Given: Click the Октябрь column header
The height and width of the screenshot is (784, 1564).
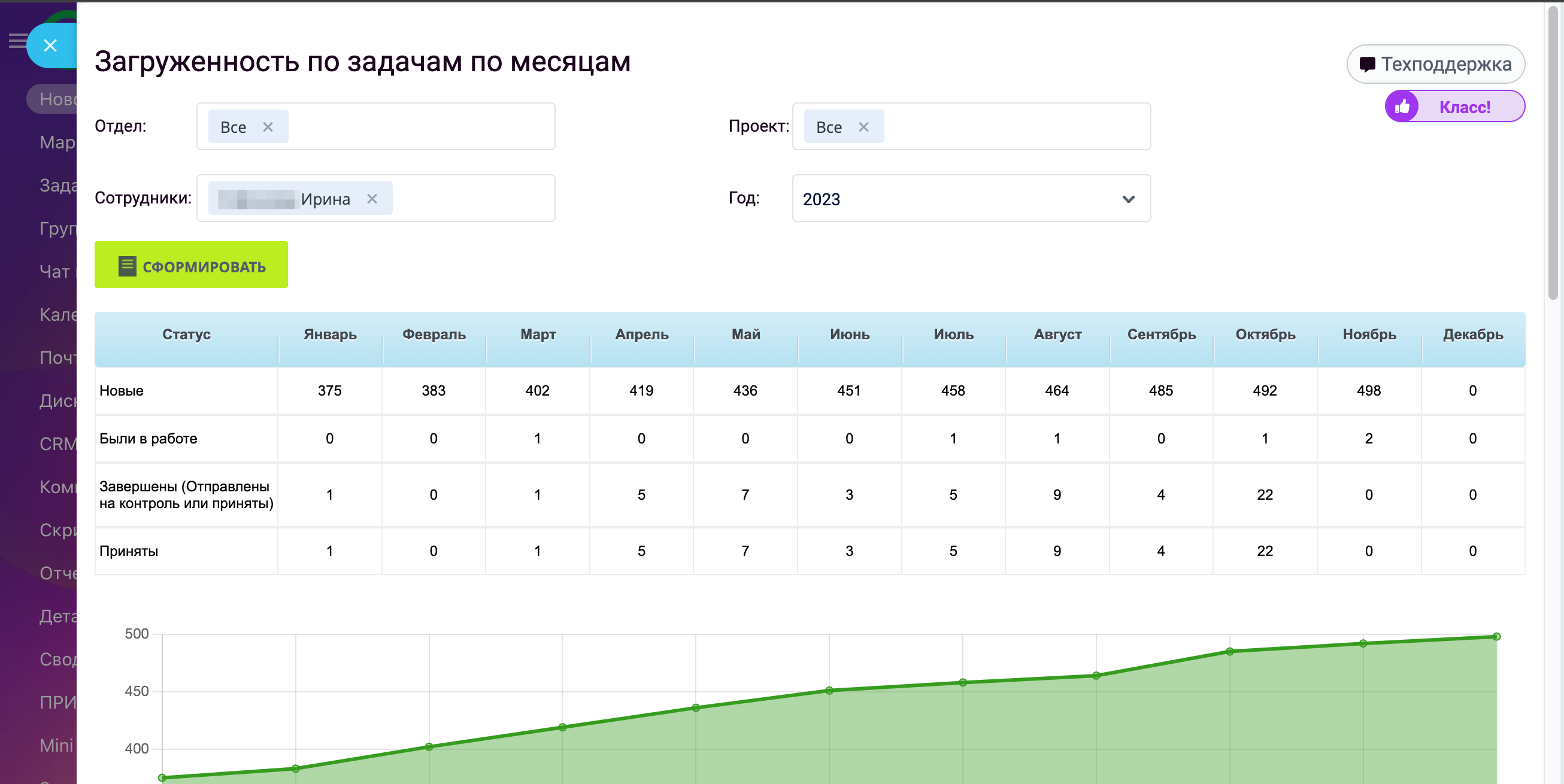Looking at the screenshot, I should pyautogui.click(x=1265, y=335).
